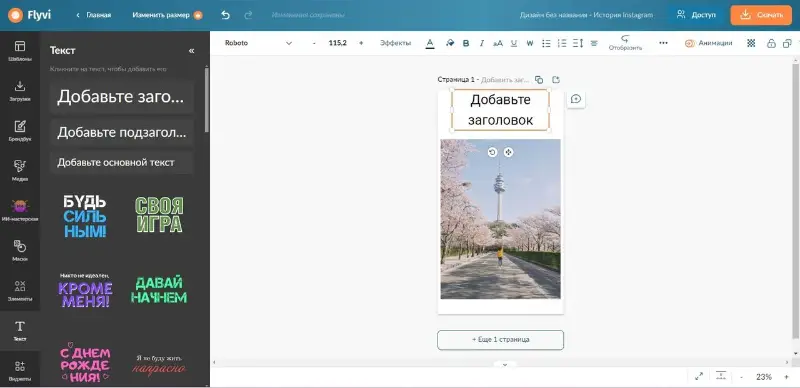800x388 pixels.
Task: Open the Медиа sidebar section
Action: click(20, 171)
